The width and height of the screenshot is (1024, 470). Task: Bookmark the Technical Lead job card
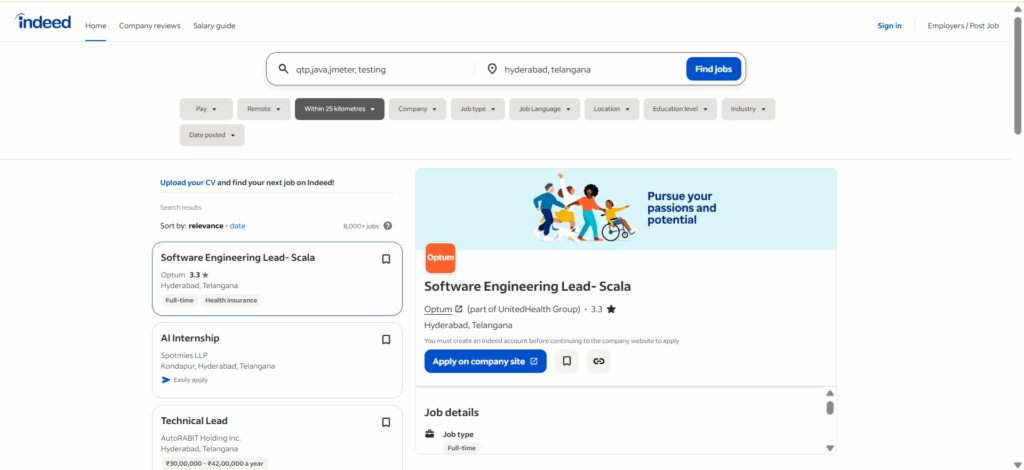tap(386, 422)
